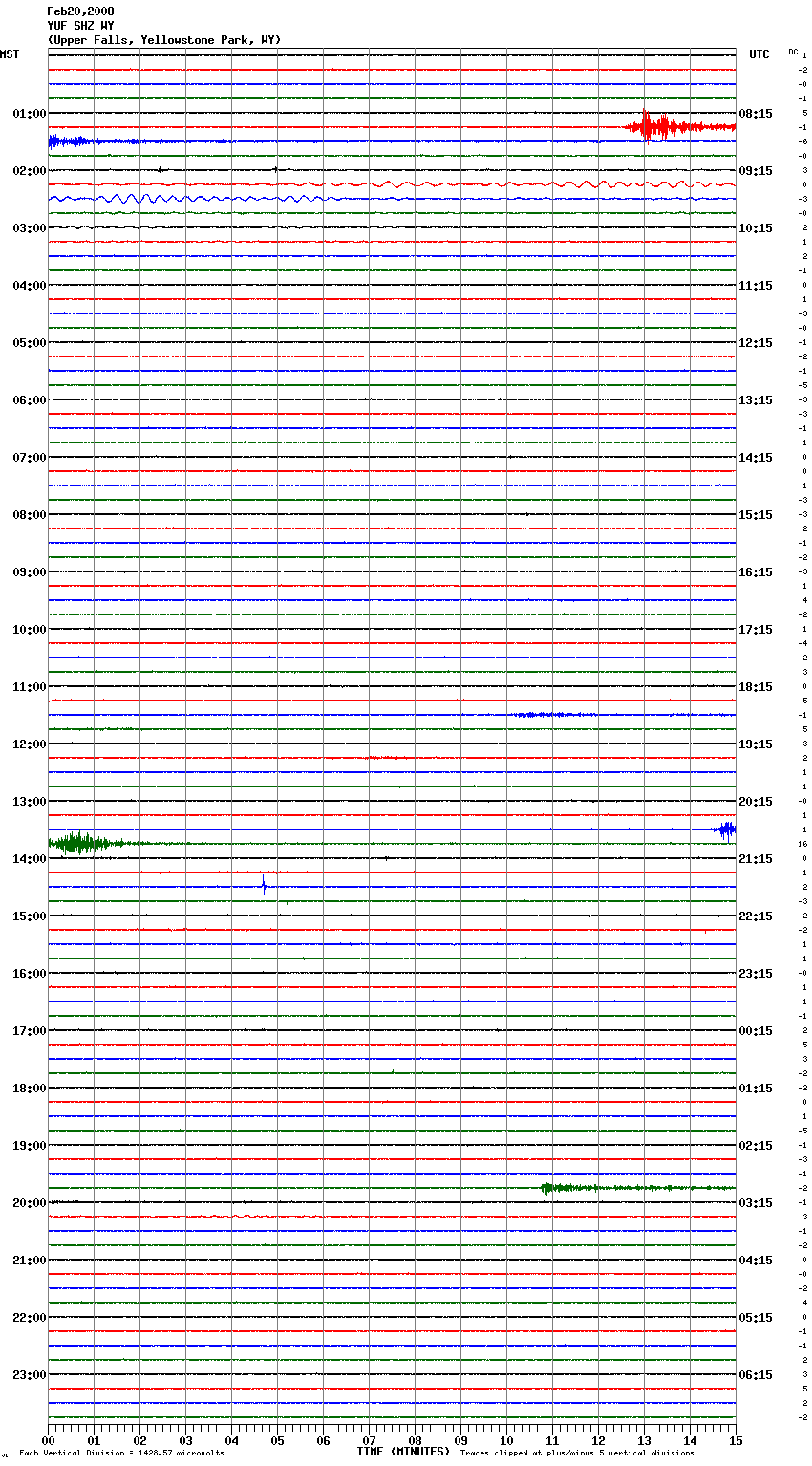Select the 22:00 MST time label
The width and height of the screenshot is (812, 1466).
(x=30, y=1318)
